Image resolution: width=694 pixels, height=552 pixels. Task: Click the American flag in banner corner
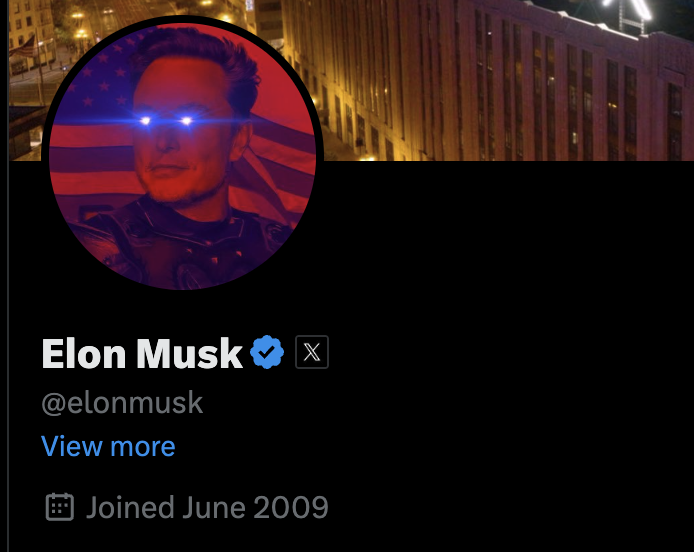click(x=25, y=47)
